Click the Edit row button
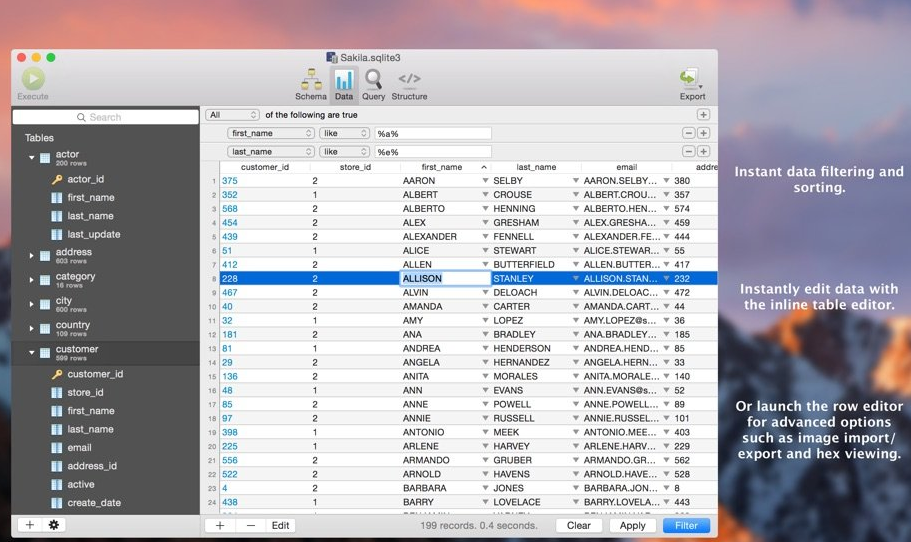The width and height of the screenshot is (911, 542). point(281,525)
